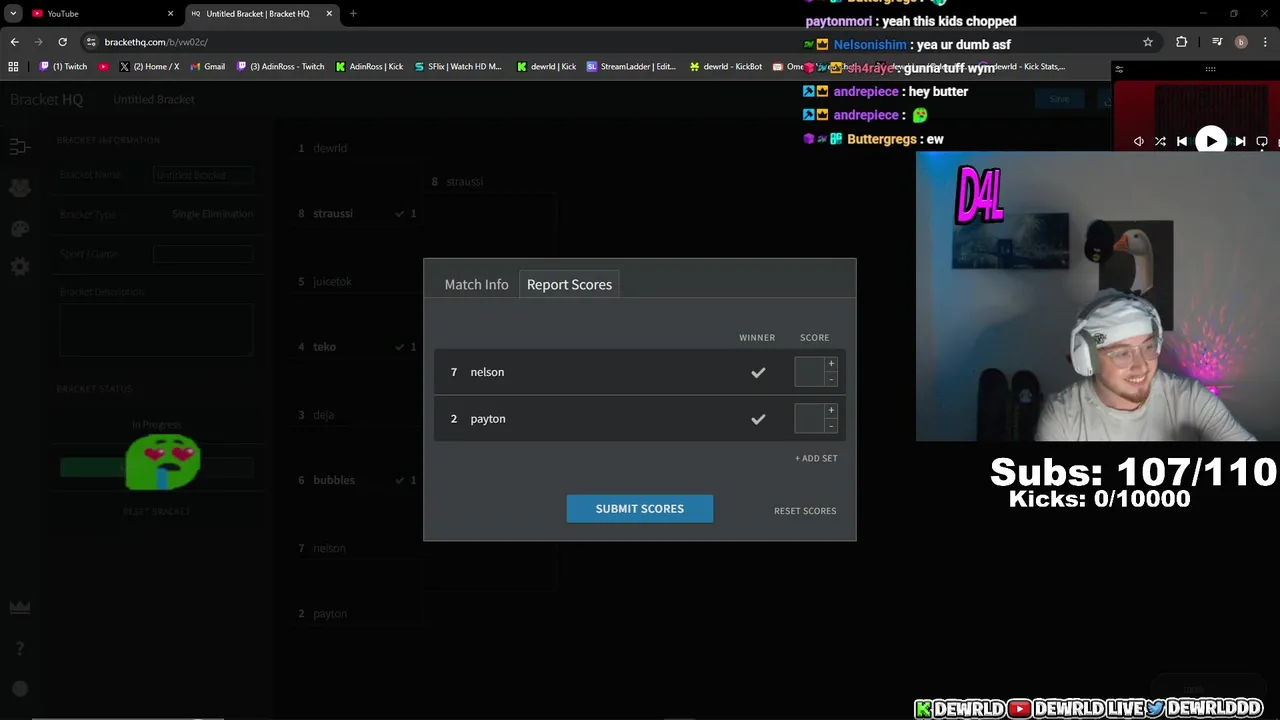Viewport: 1280px width, 720px height.
Task: Skip to next track in media popup
Action: click(1240, 141)
